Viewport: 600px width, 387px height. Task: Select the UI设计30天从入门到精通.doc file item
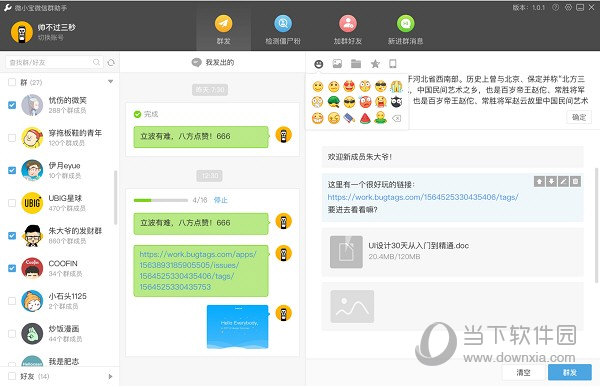pos(452,252)
